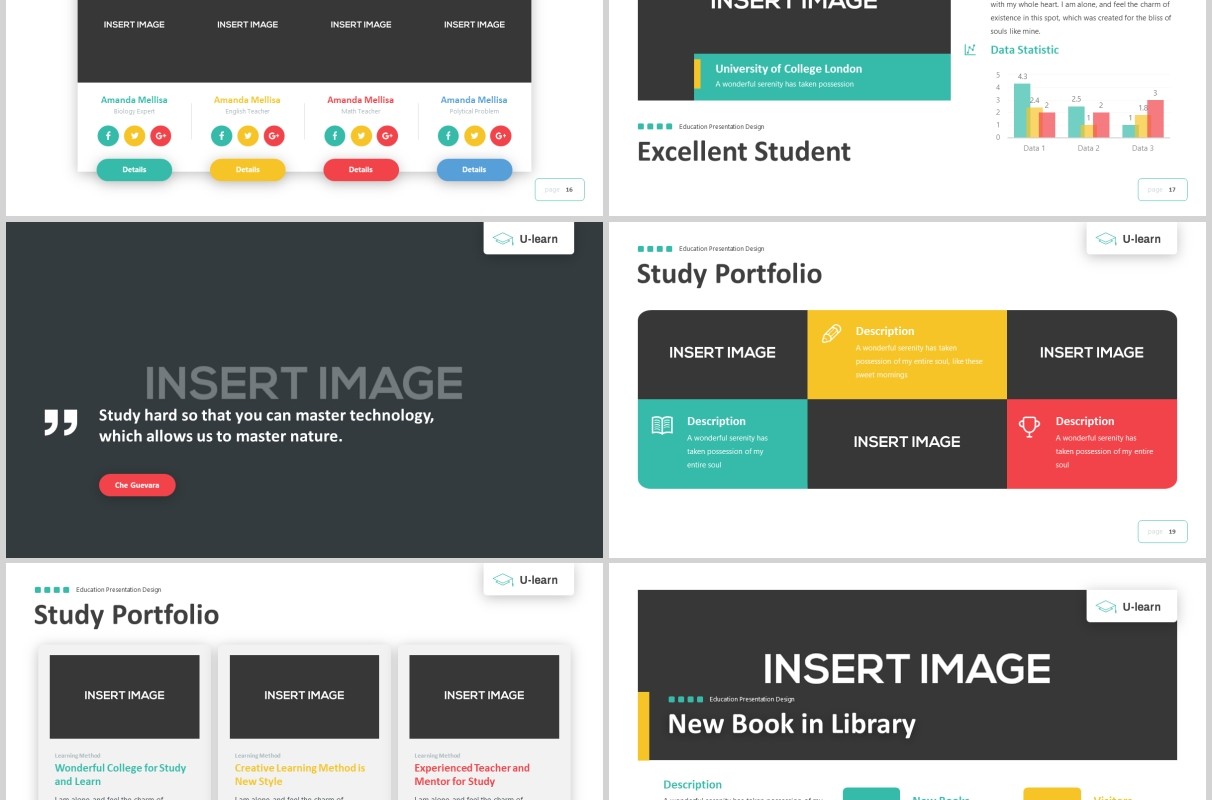Select the teal 'Description' label under New Book

[692, 785]
